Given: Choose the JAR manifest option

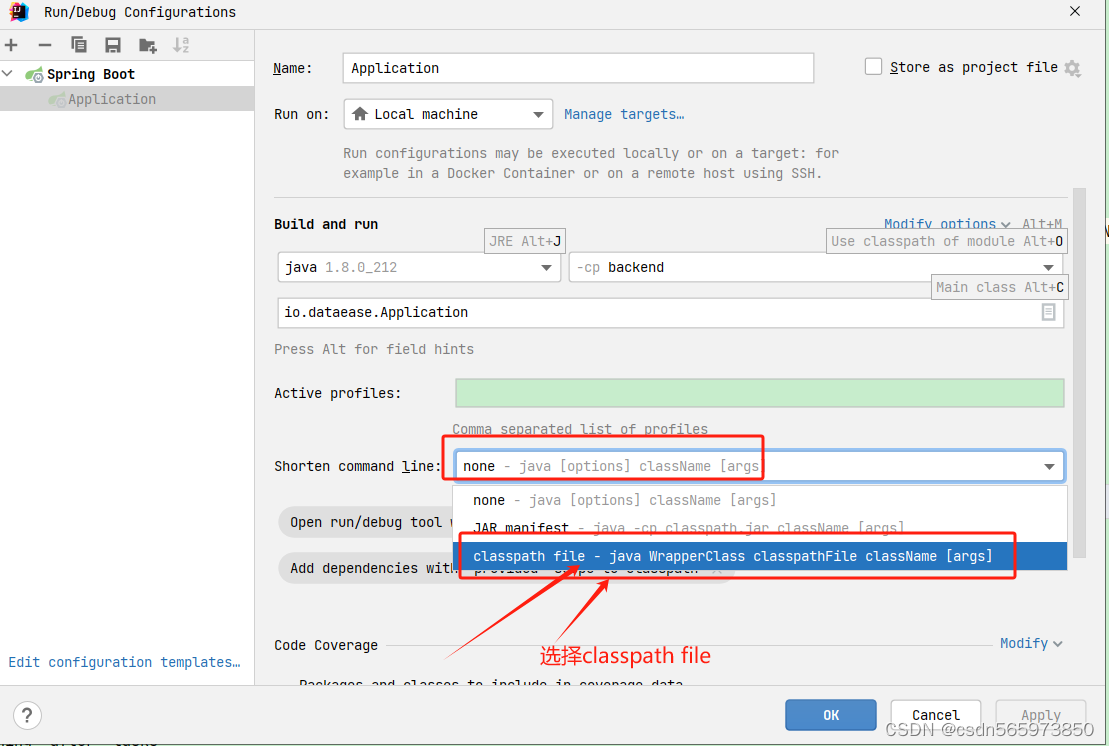Looking at the screenshot, I should 760,528.
